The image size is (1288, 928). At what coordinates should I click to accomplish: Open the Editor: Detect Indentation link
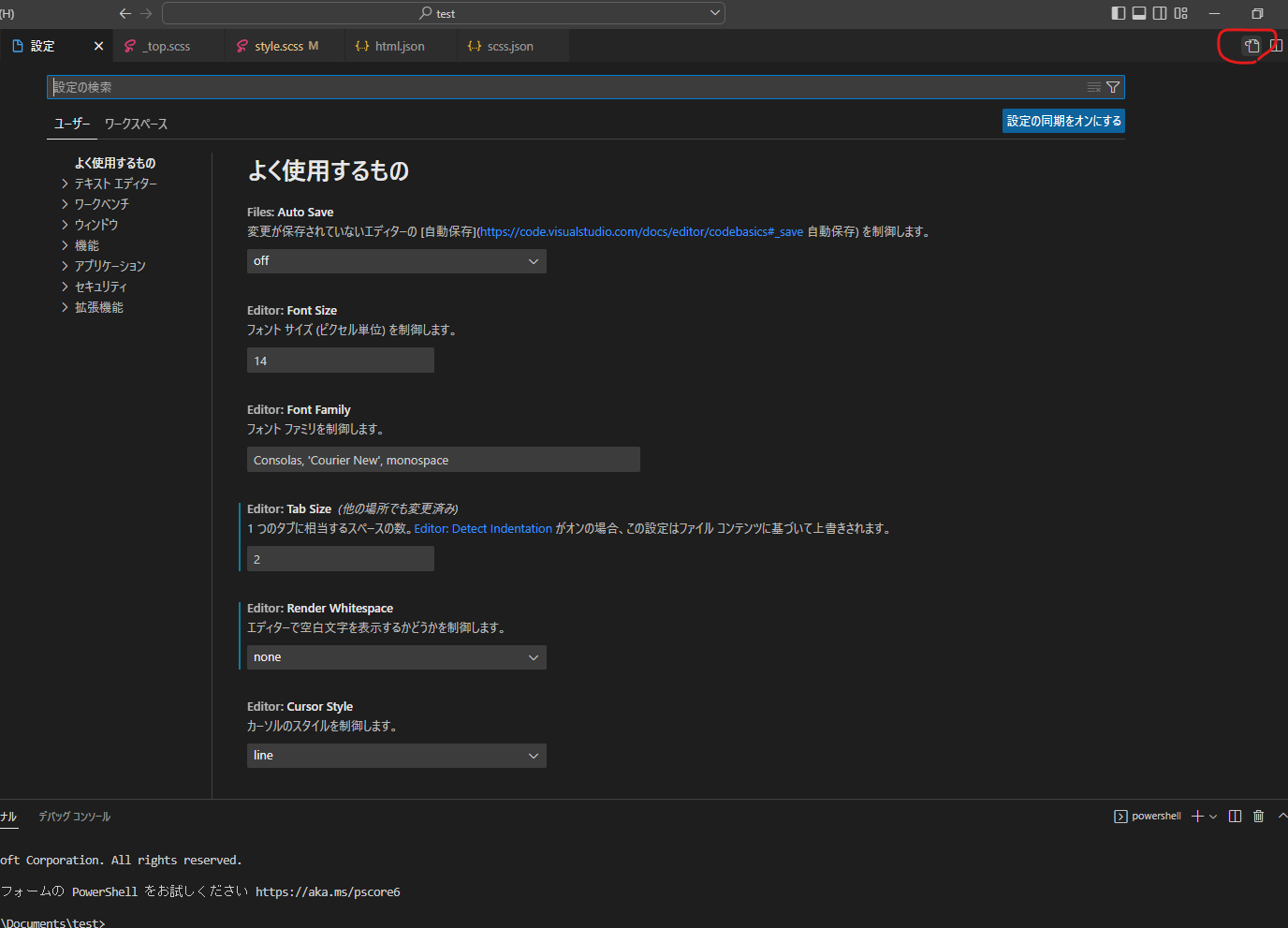pyautogui.click(x=483, y=528)
